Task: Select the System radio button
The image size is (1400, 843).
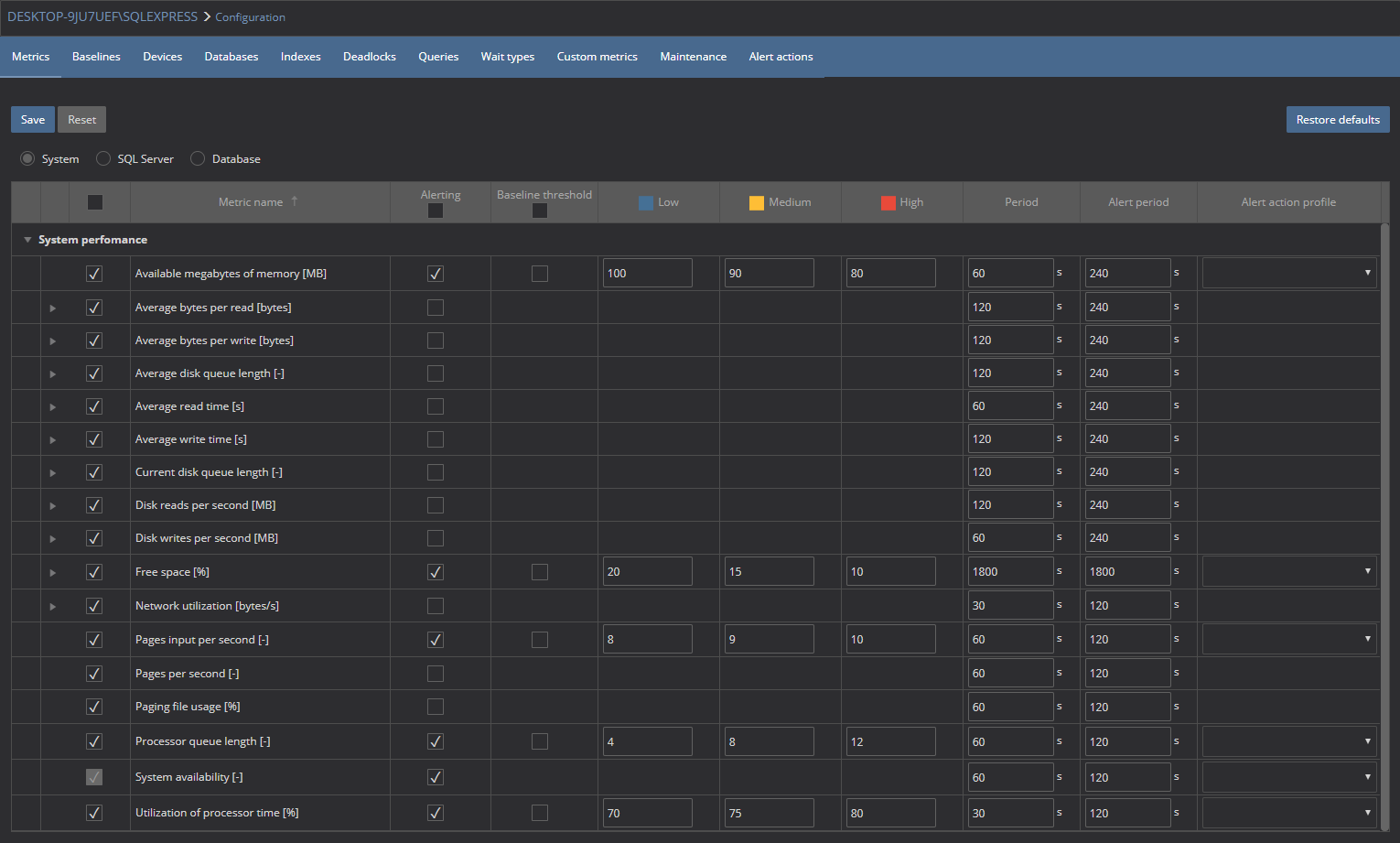Action: (x=27, y=158)
